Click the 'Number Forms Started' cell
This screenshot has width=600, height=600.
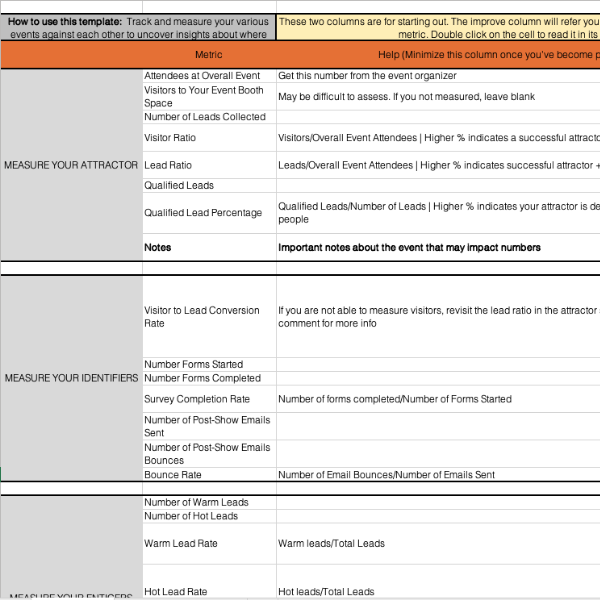tap(208, 364)
